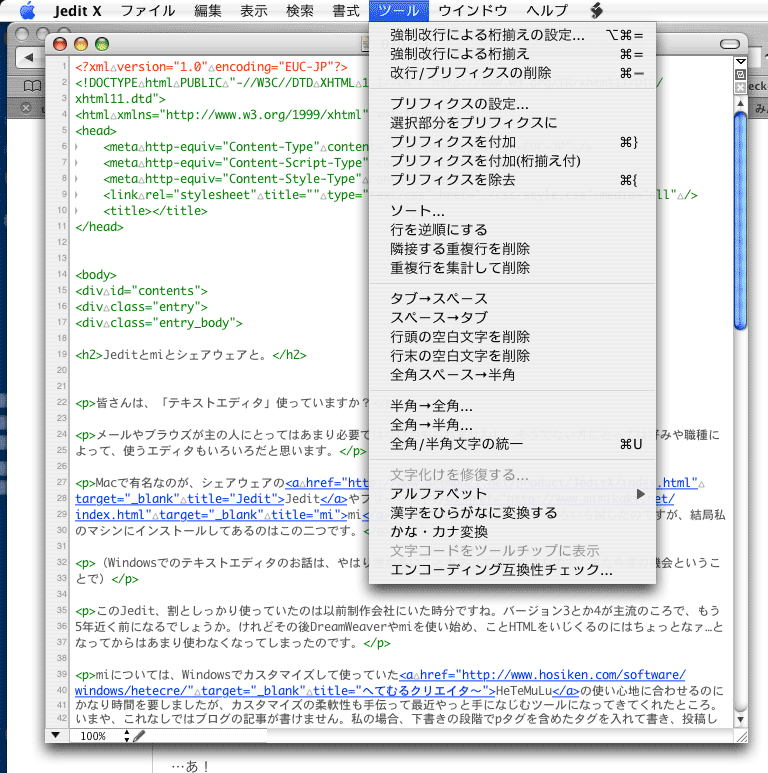Image resolution: width=768 pixels, height=773 pixels.
Task: Select プリフィクスを付加 item
Action: (513, 141)
